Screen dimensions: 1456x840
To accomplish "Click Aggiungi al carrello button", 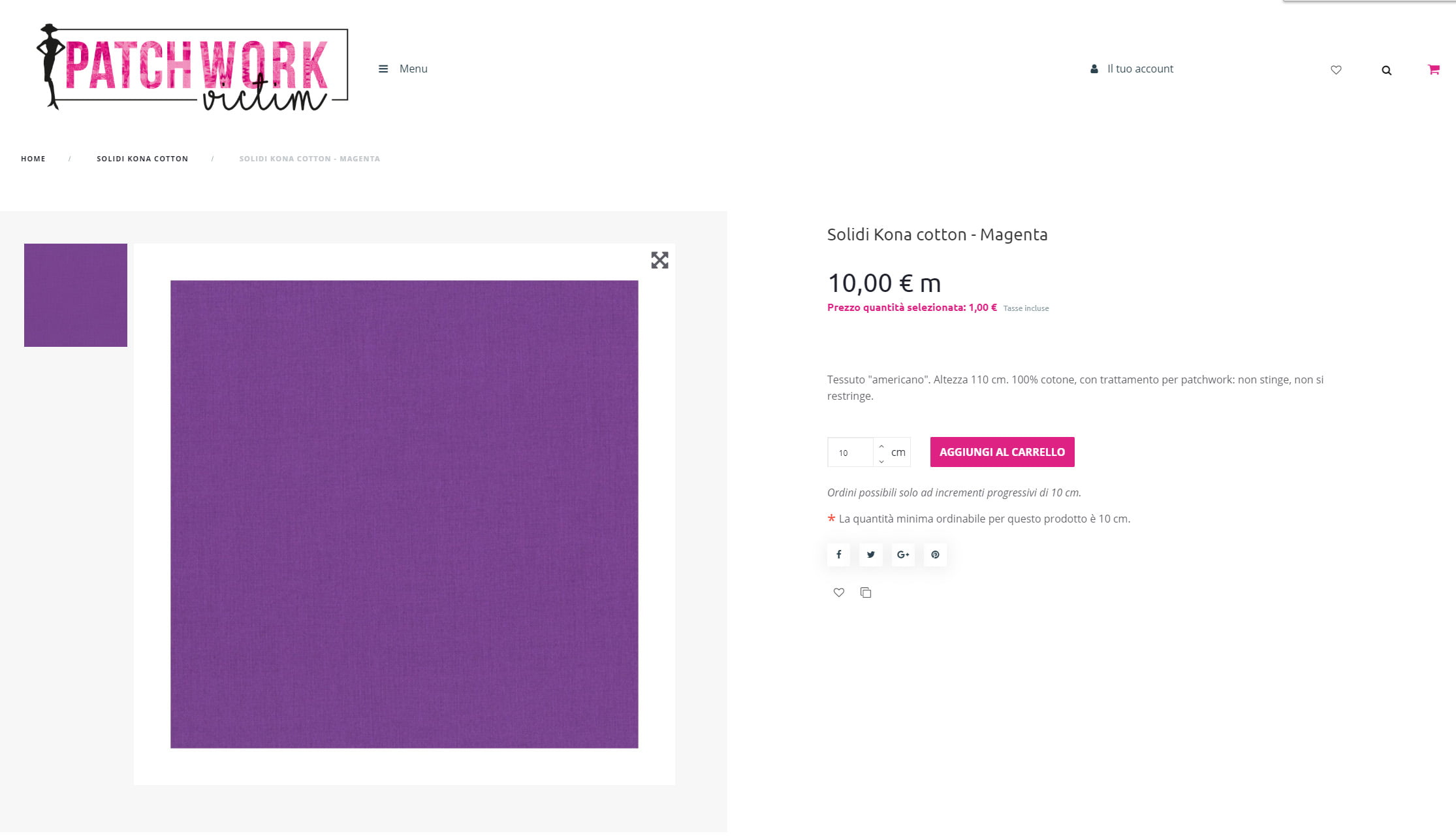I will [1002, 452].
